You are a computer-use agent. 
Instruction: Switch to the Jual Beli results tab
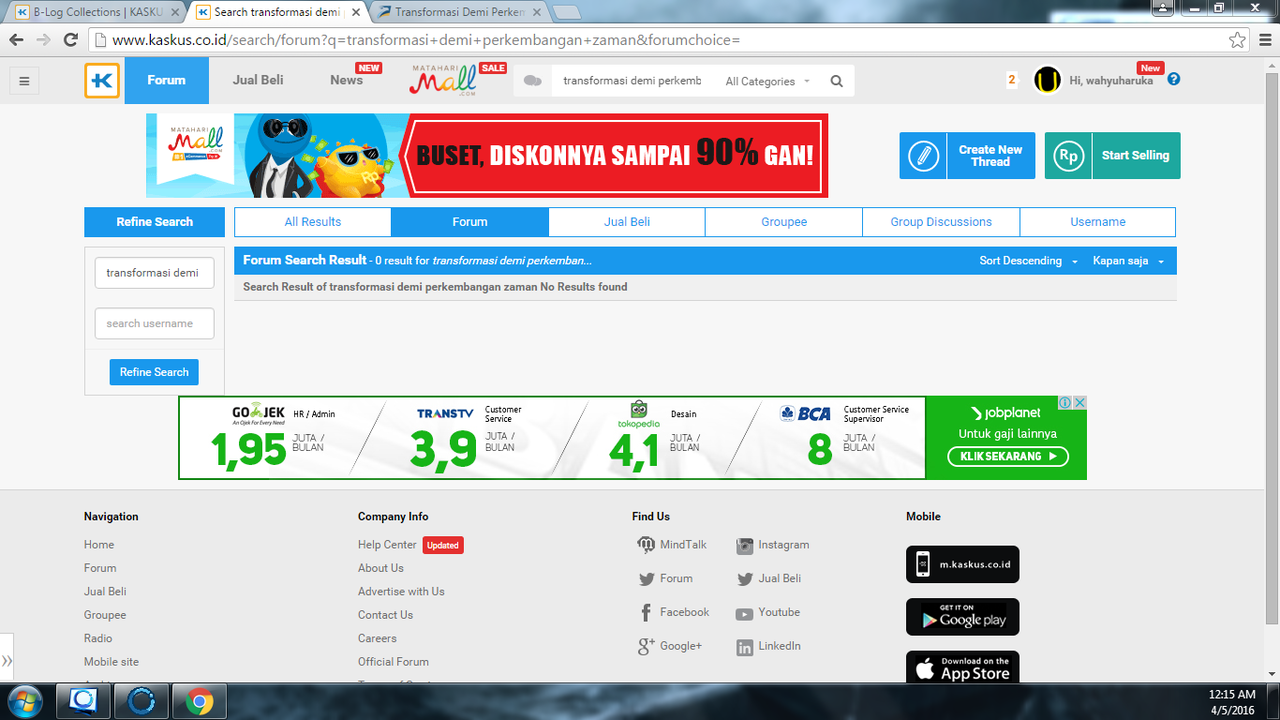(627, 222)
